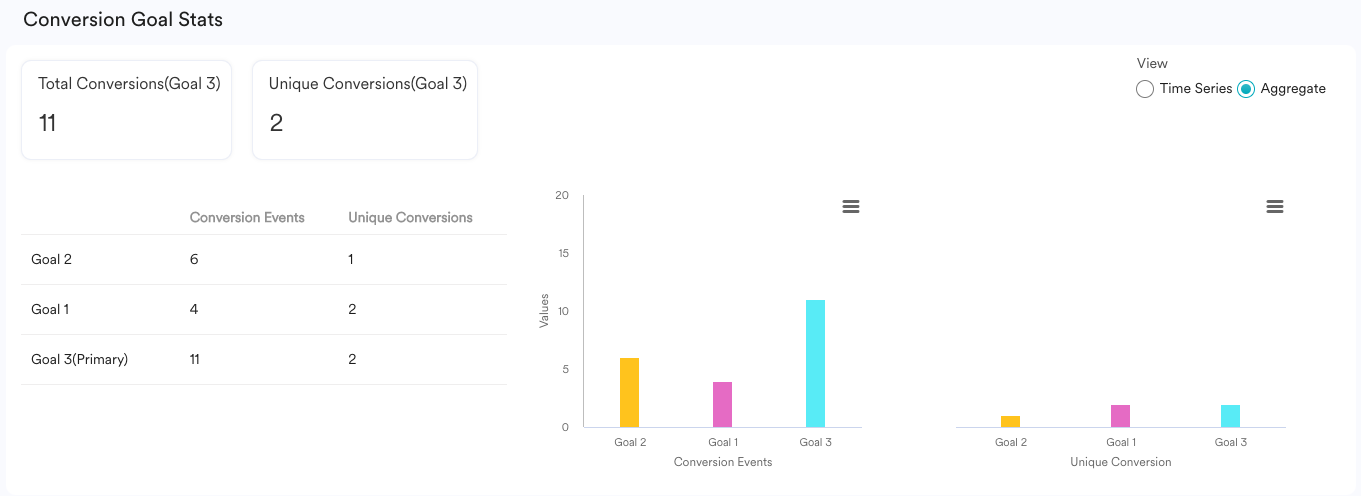Click the cyan Goal 3 Unique Conversion bar
1361x496 pixels.
coord(1230,416)
